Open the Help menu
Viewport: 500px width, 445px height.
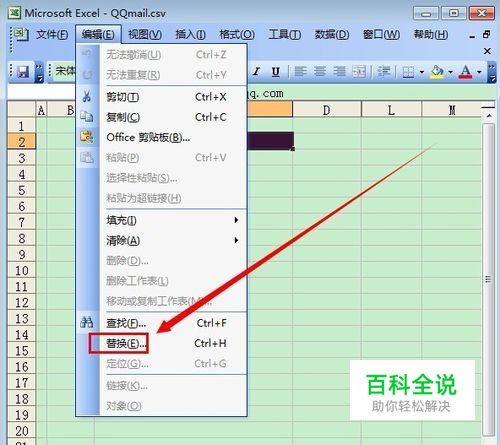(x=431, y=34)
